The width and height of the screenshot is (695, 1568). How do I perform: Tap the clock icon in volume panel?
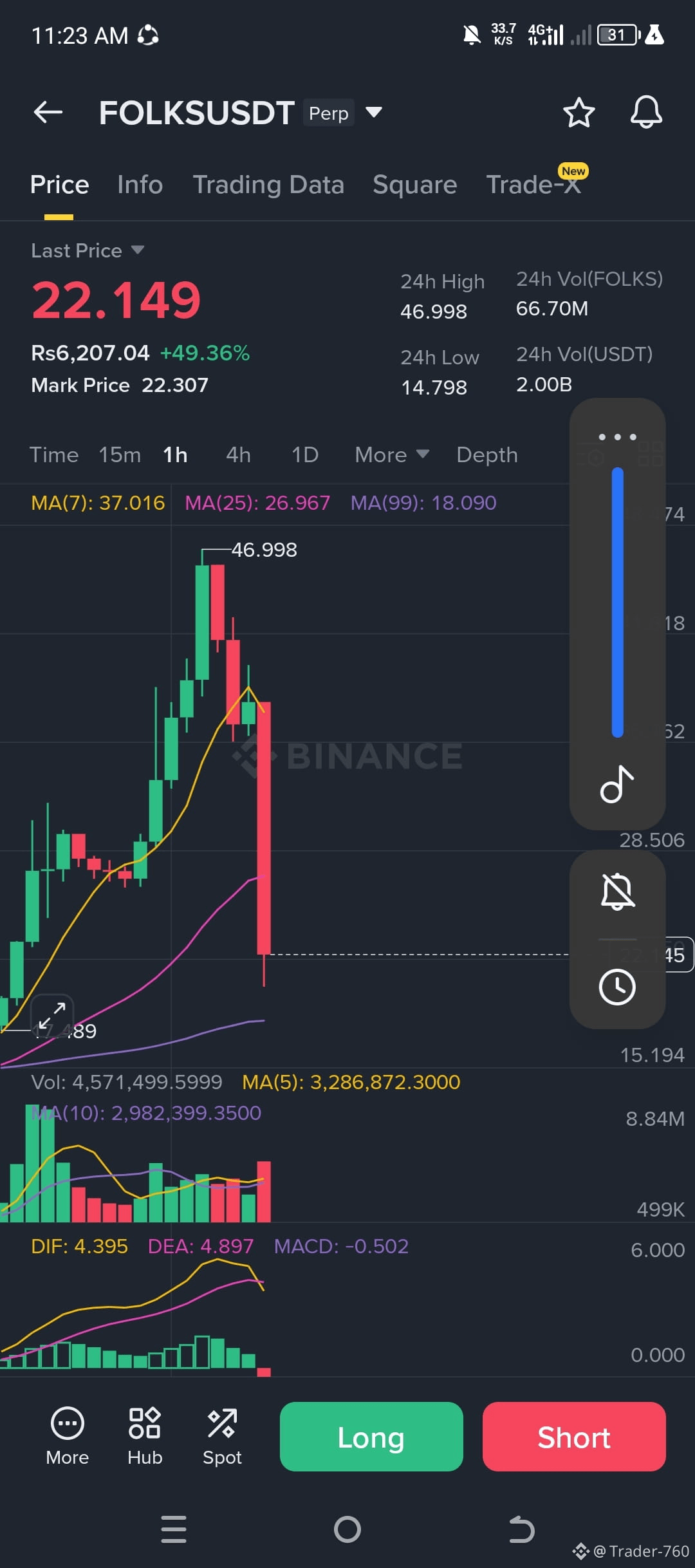(x=617, y=987)
